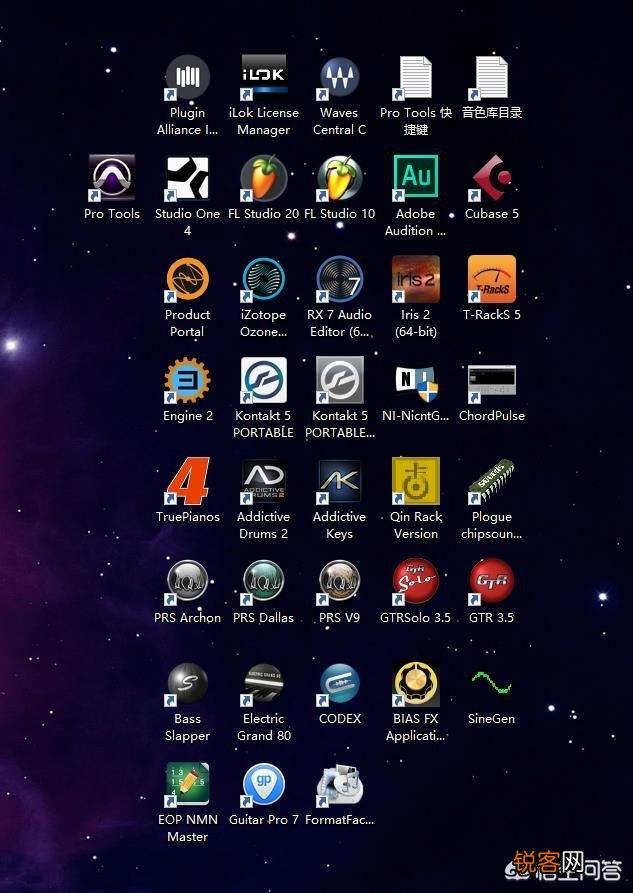Open the CODEX shortcut
Viewport: 633px width, 893px height.
point(340,683)
